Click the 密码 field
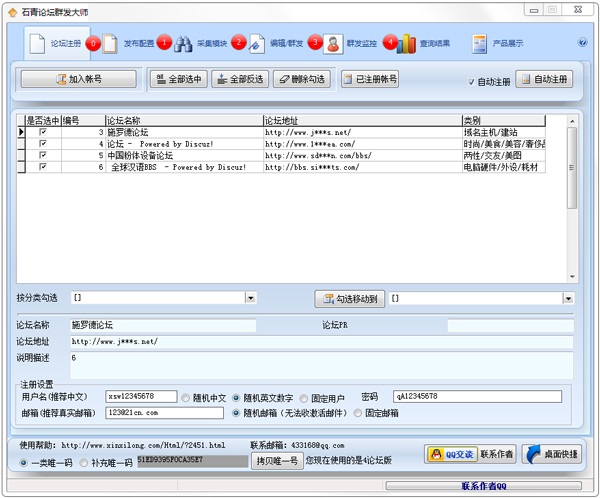600x498 pixels. click(477, 397)
